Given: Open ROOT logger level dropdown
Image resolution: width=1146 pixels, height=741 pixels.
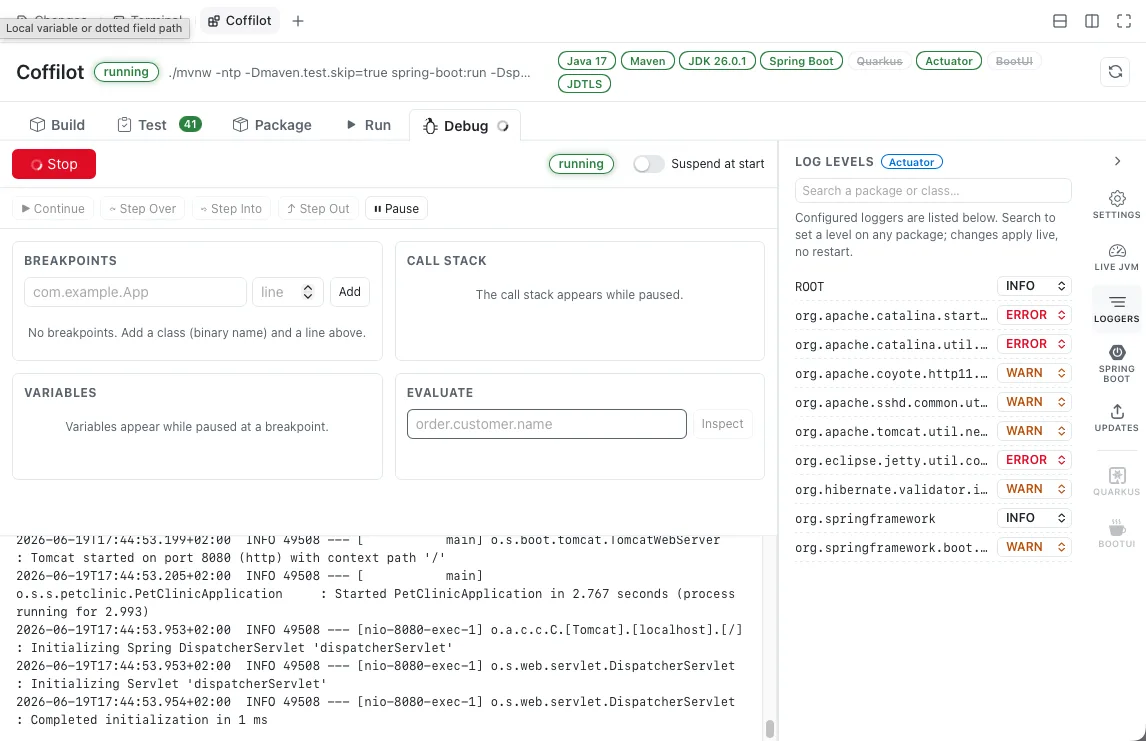Looking at the screenshot, I should (1033, 286).
